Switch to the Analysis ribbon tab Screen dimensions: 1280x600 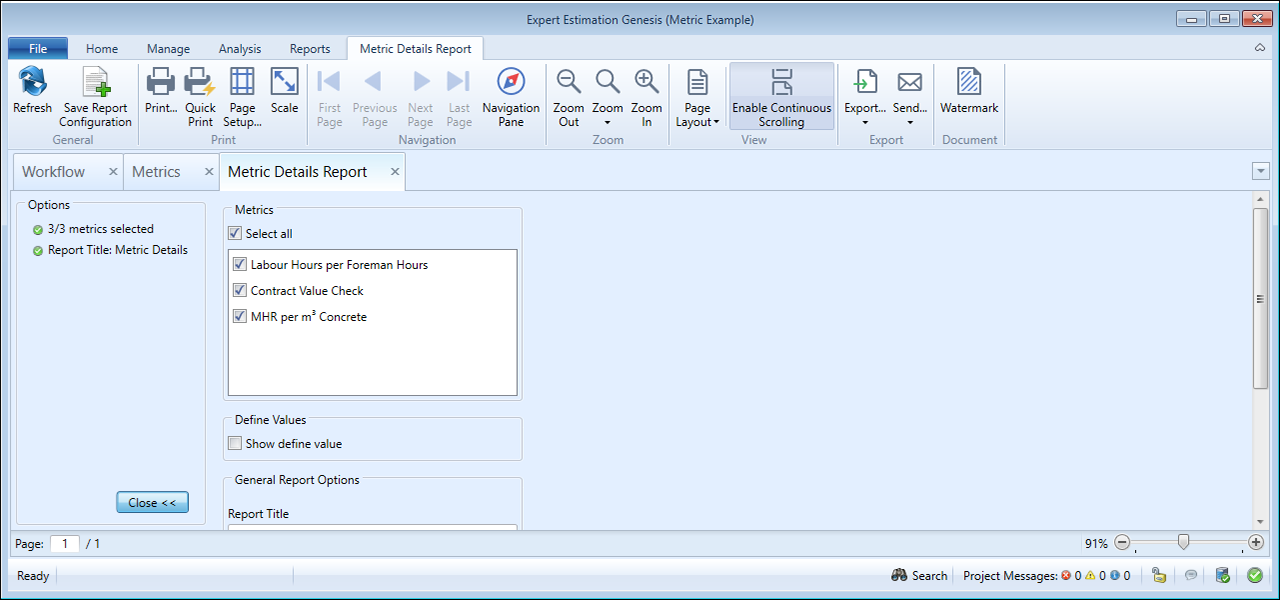pos(239,48)
